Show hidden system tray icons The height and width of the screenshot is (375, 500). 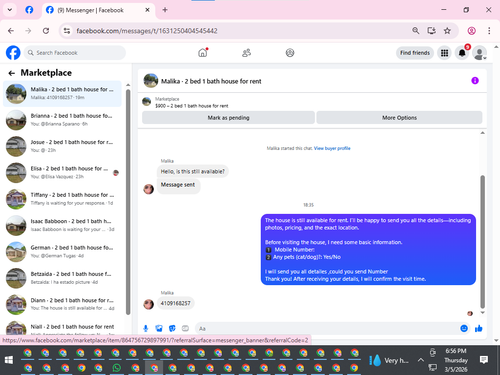[421, 360]
